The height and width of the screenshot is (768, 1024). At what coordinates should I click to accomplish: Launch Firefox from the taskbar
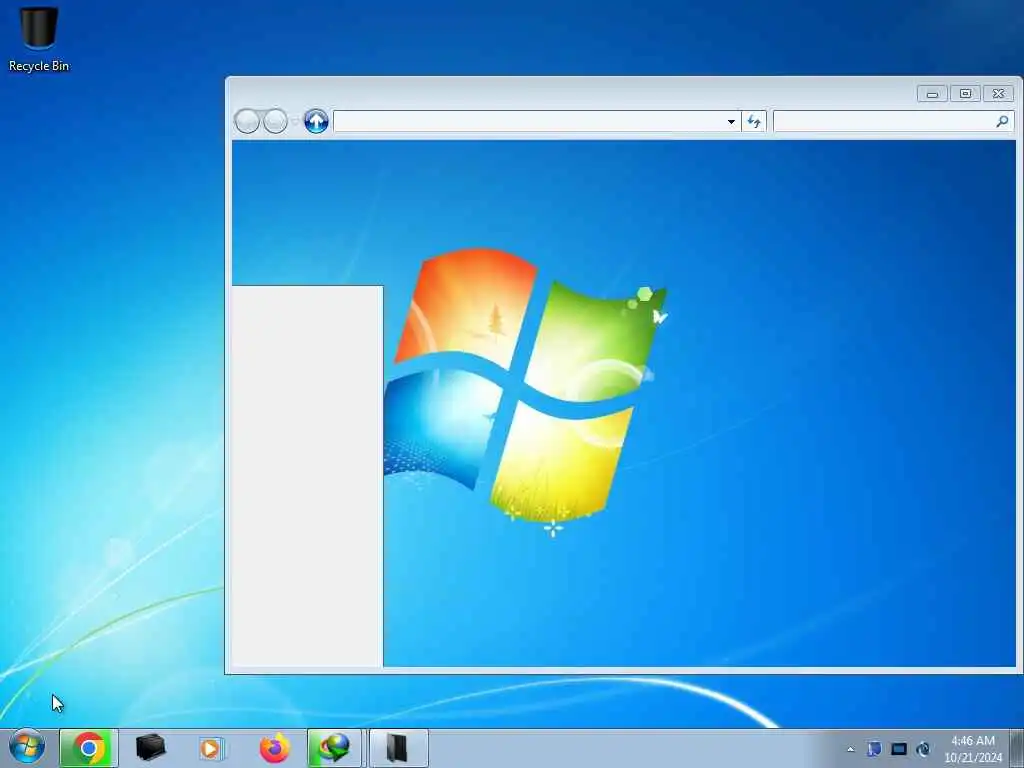[x=274, y=748]
